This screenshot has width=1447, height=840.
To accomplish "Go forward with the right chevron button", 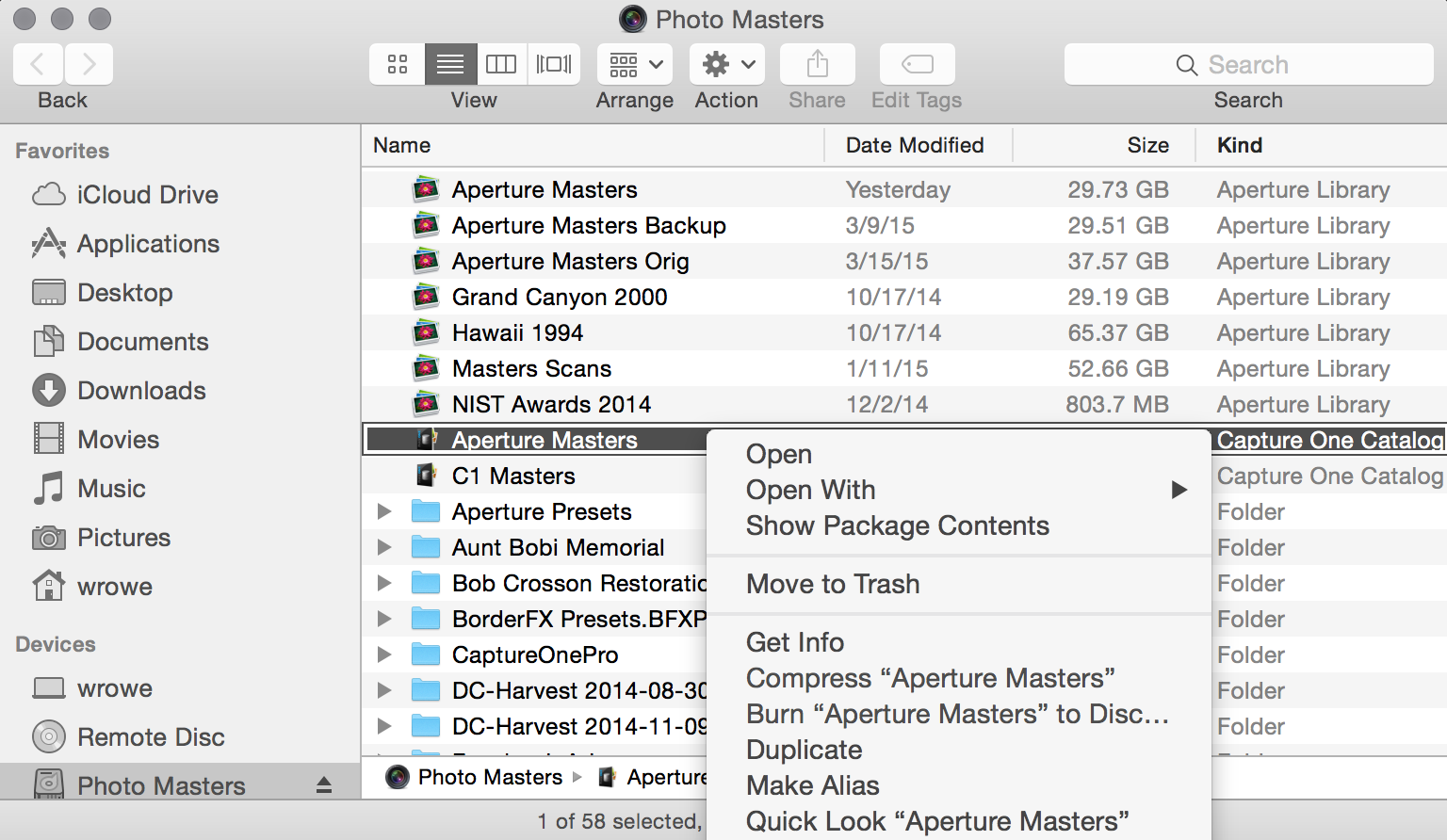I will tap(89, 64).
